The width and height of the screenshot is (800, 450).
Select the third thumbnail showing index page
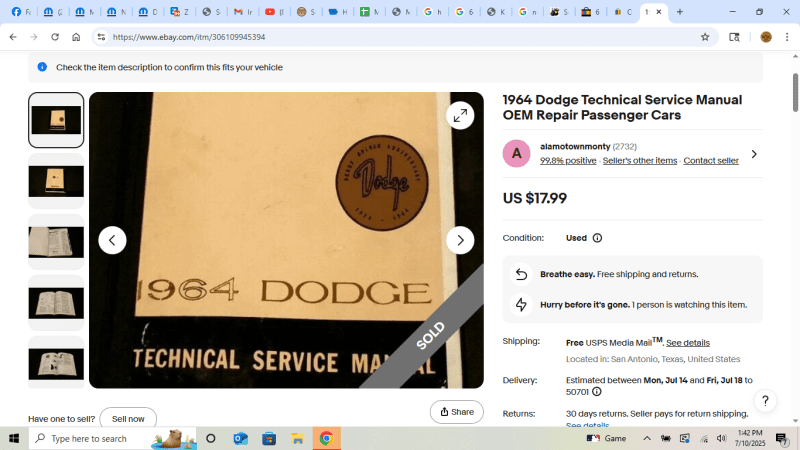pos(56,242)
